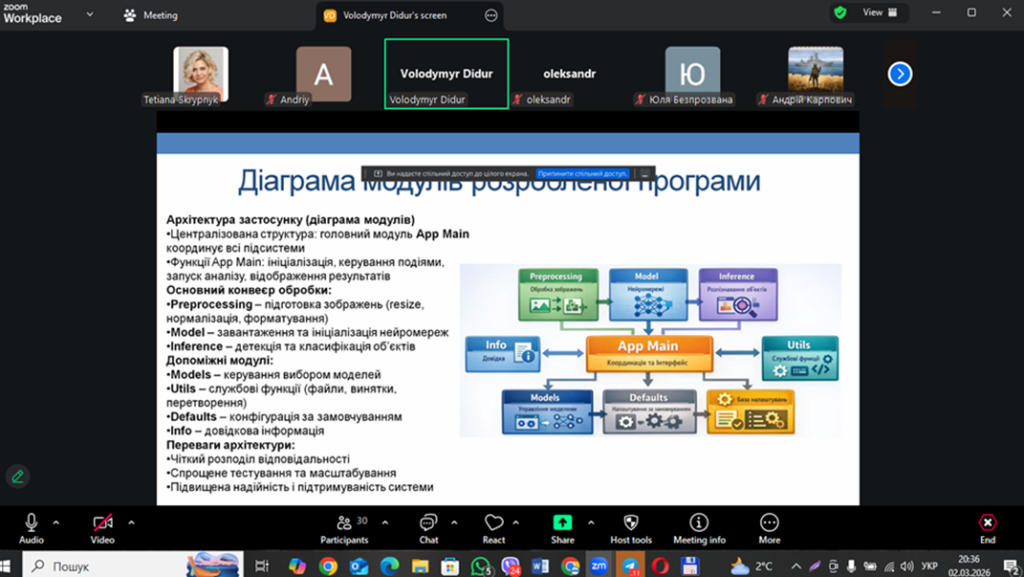Open Meeting info
This screenshot has width=1024, height=577.
pos(699,523)
